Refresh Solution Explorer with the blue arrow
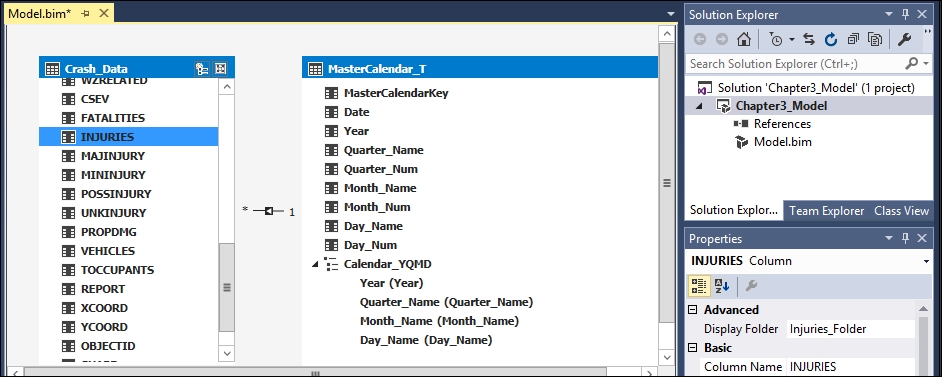 point(831,39)
